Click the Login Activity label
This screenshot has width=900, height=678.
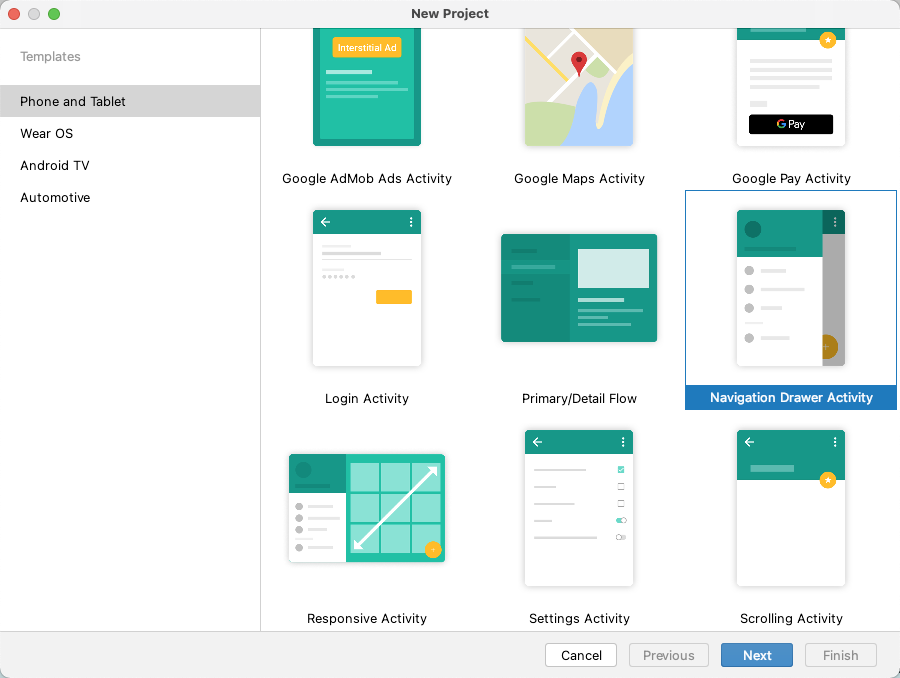[367, 398]
